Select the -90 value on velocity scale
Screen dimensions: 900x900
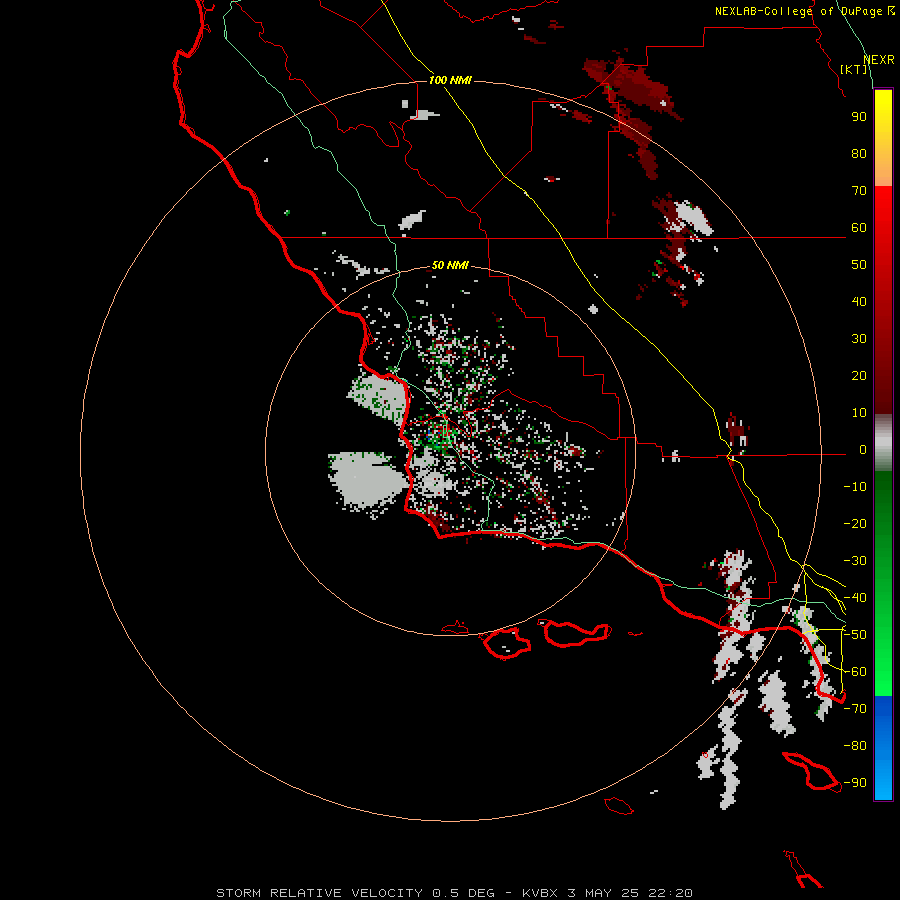855,783
